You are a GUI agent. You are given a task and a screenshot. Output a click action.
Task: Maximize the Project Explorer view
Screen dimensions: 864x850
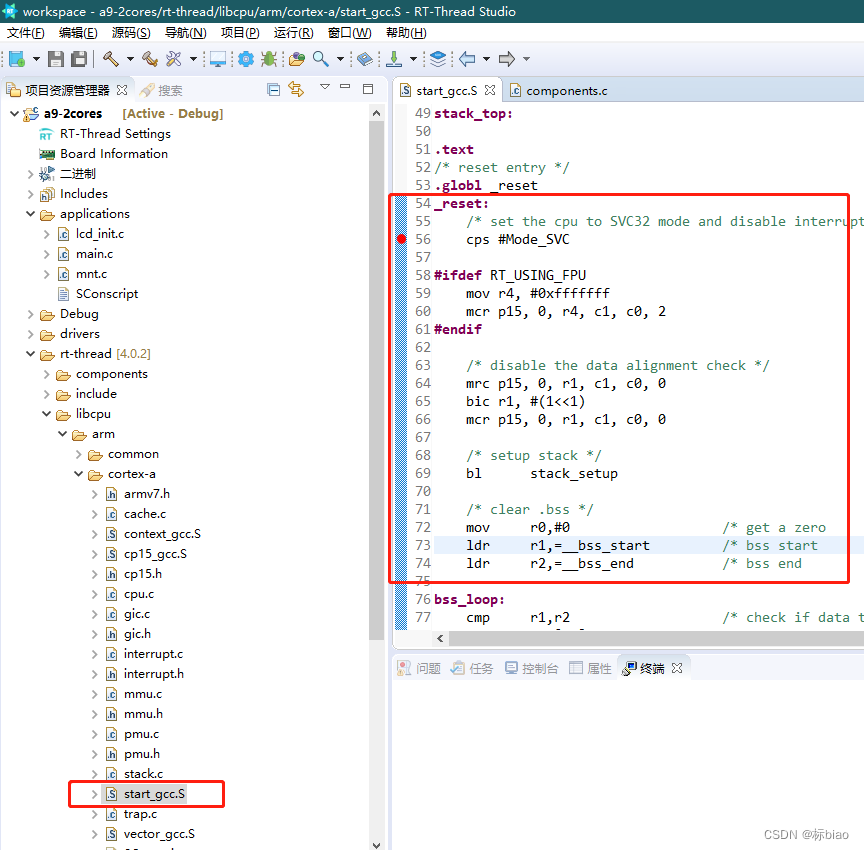click(368, 89)
